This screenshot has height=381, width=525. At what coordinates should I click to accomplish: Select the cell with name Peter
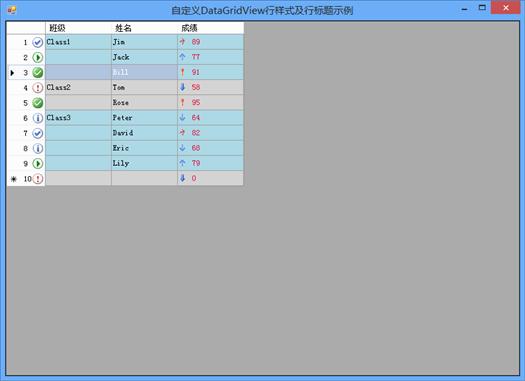144,118
